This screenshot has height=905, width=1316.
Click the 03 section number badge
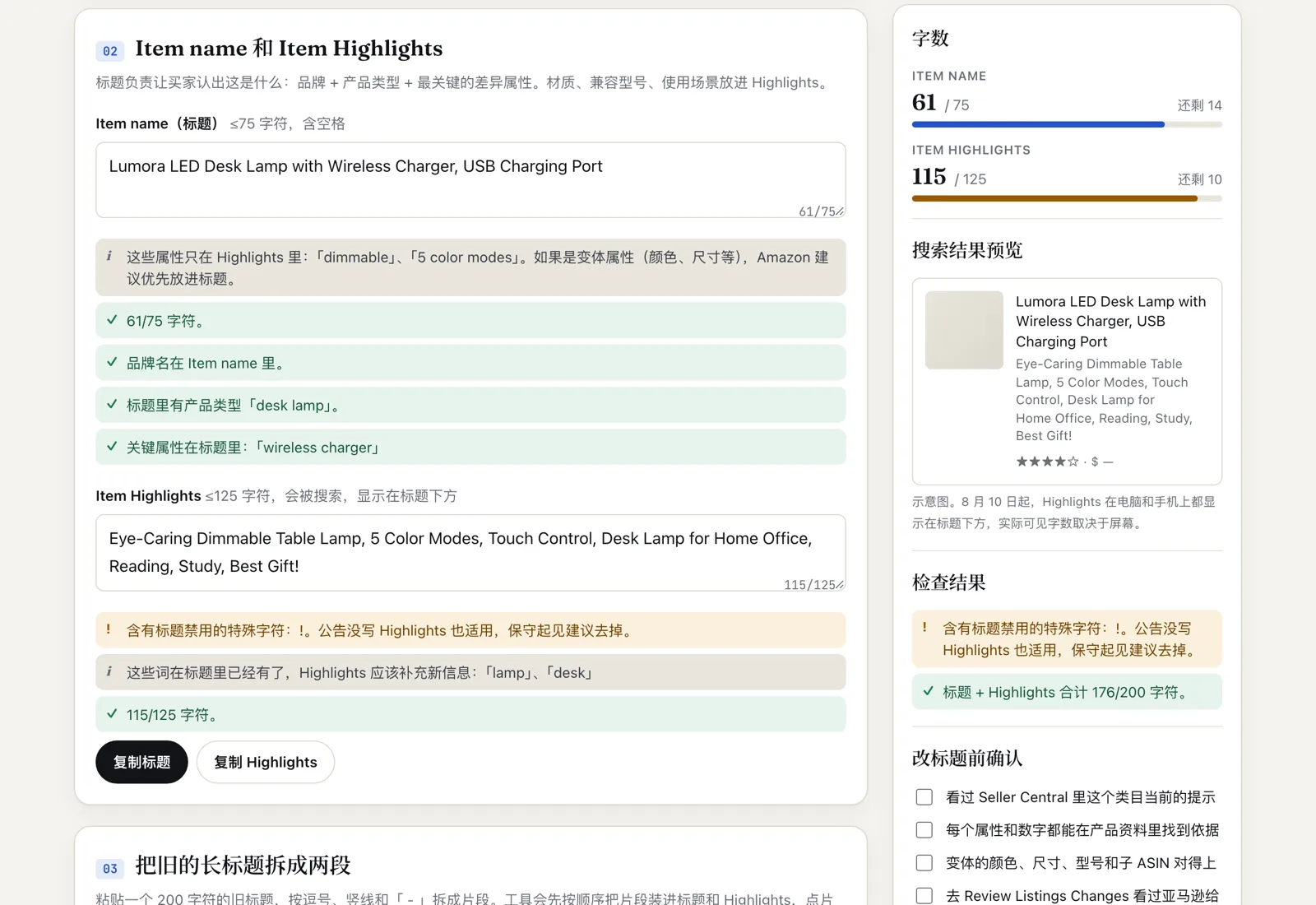pyautogui.click(x=110, y=869)
